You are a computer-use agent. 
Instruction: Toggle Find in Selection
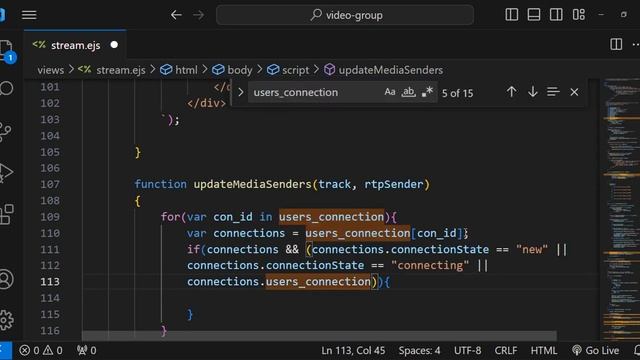(553, 92)
